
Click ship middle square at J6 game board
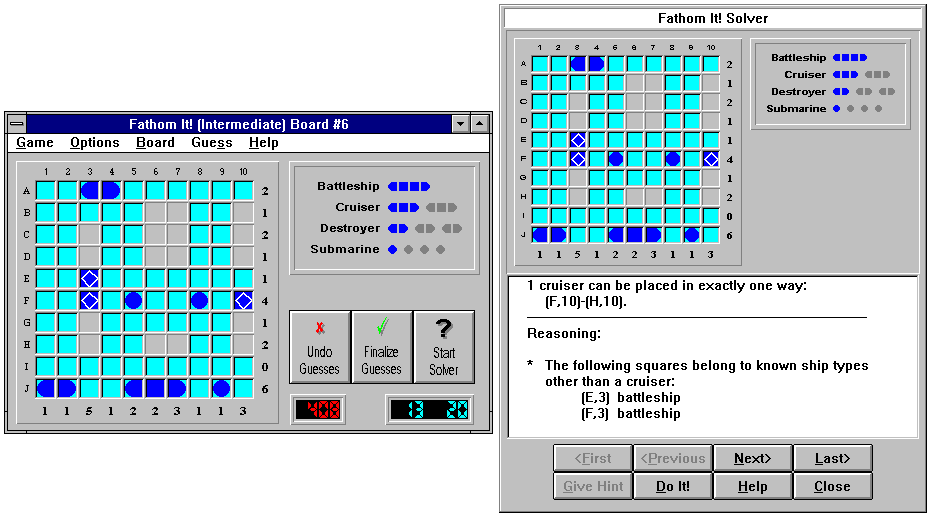click(x=155, y=388)
